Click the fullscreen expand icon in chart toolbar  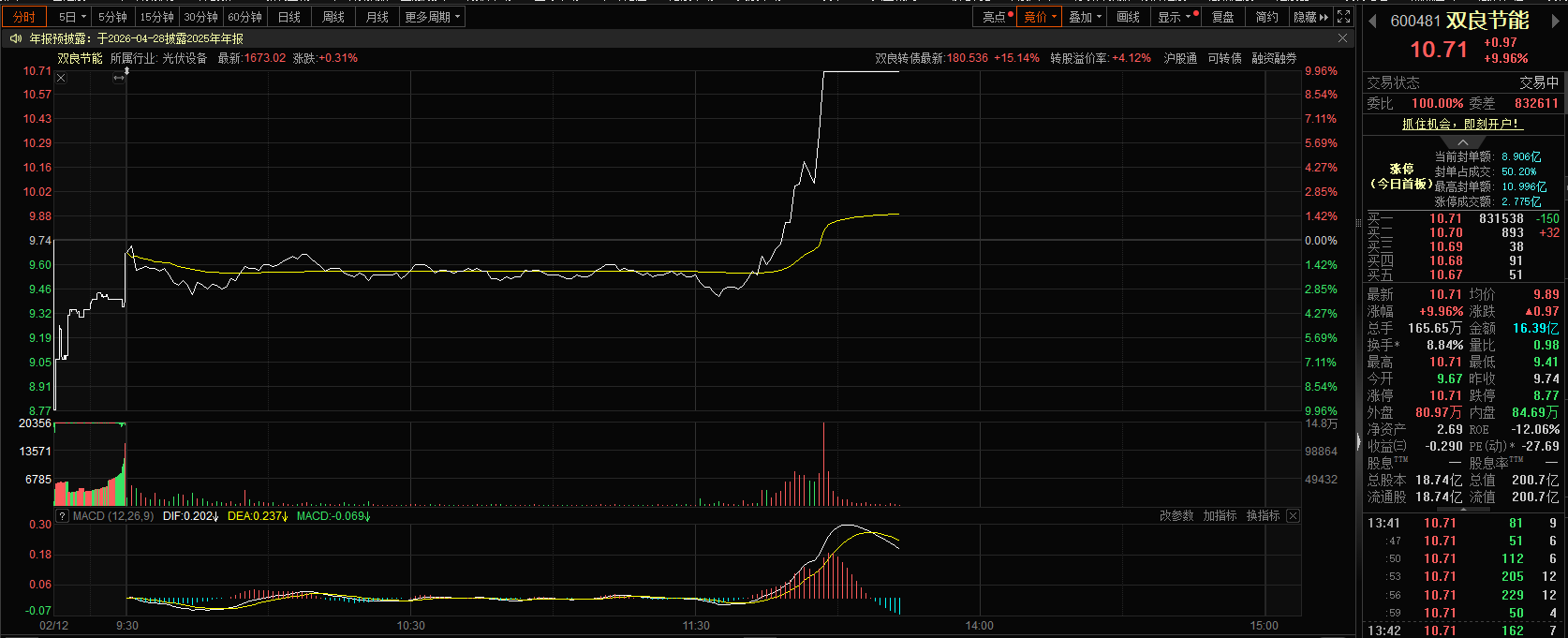click(x=1343, y=17)
